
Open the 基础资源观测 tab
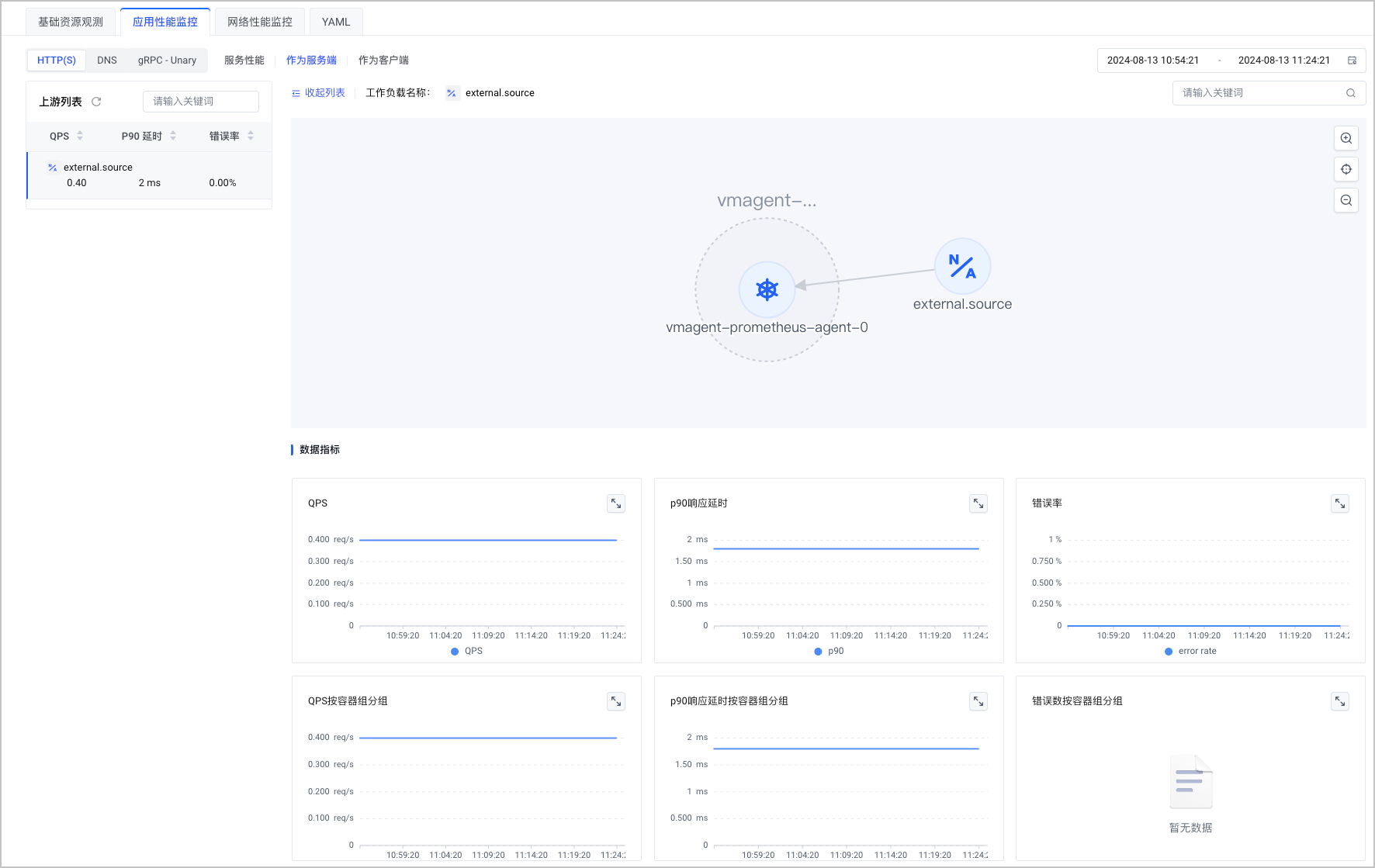pos(71,22)
